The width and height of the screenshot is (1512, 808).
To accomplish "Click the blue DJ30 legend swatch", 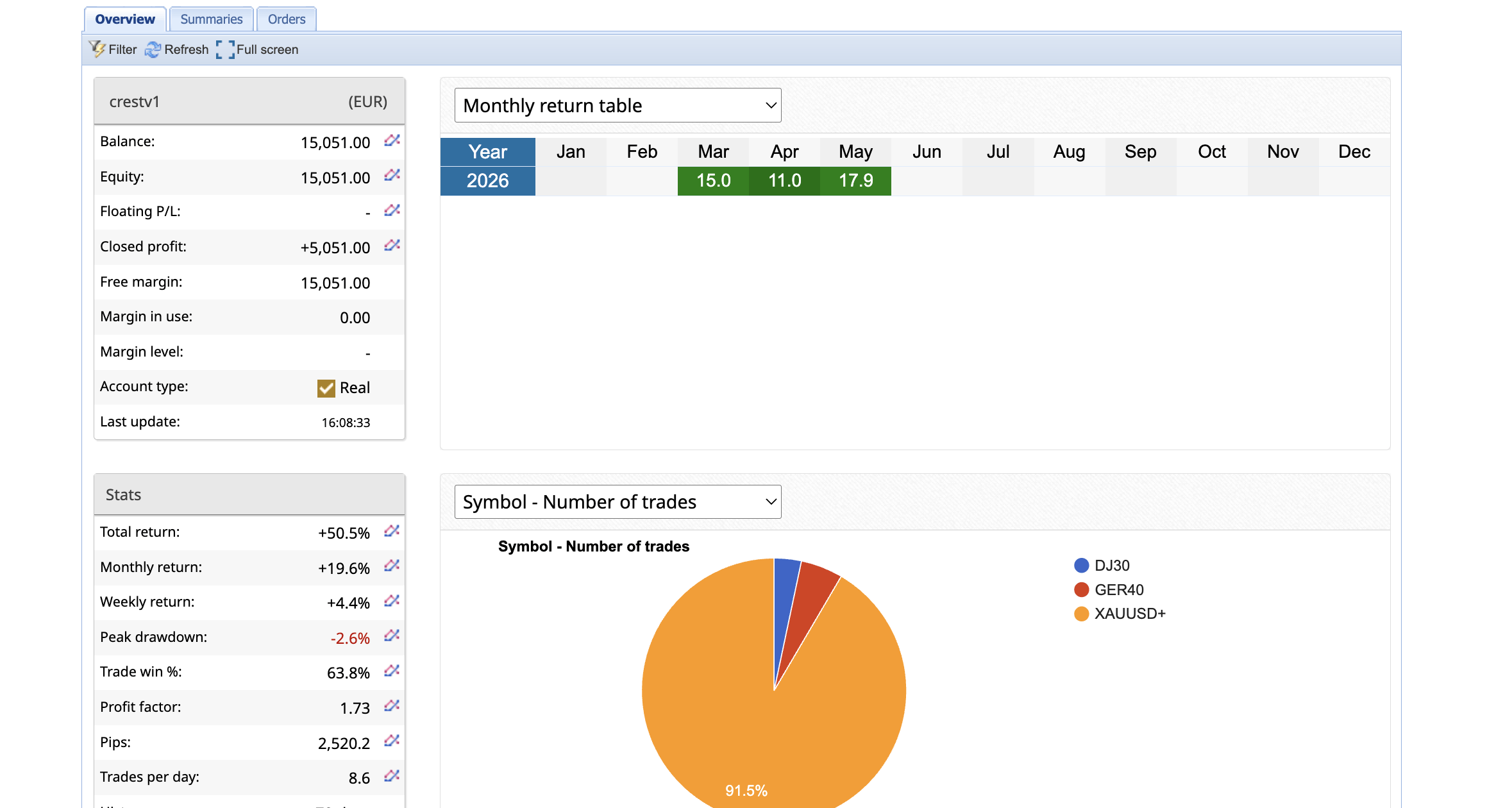I will pyautogui.click(x=1082, y=566).
